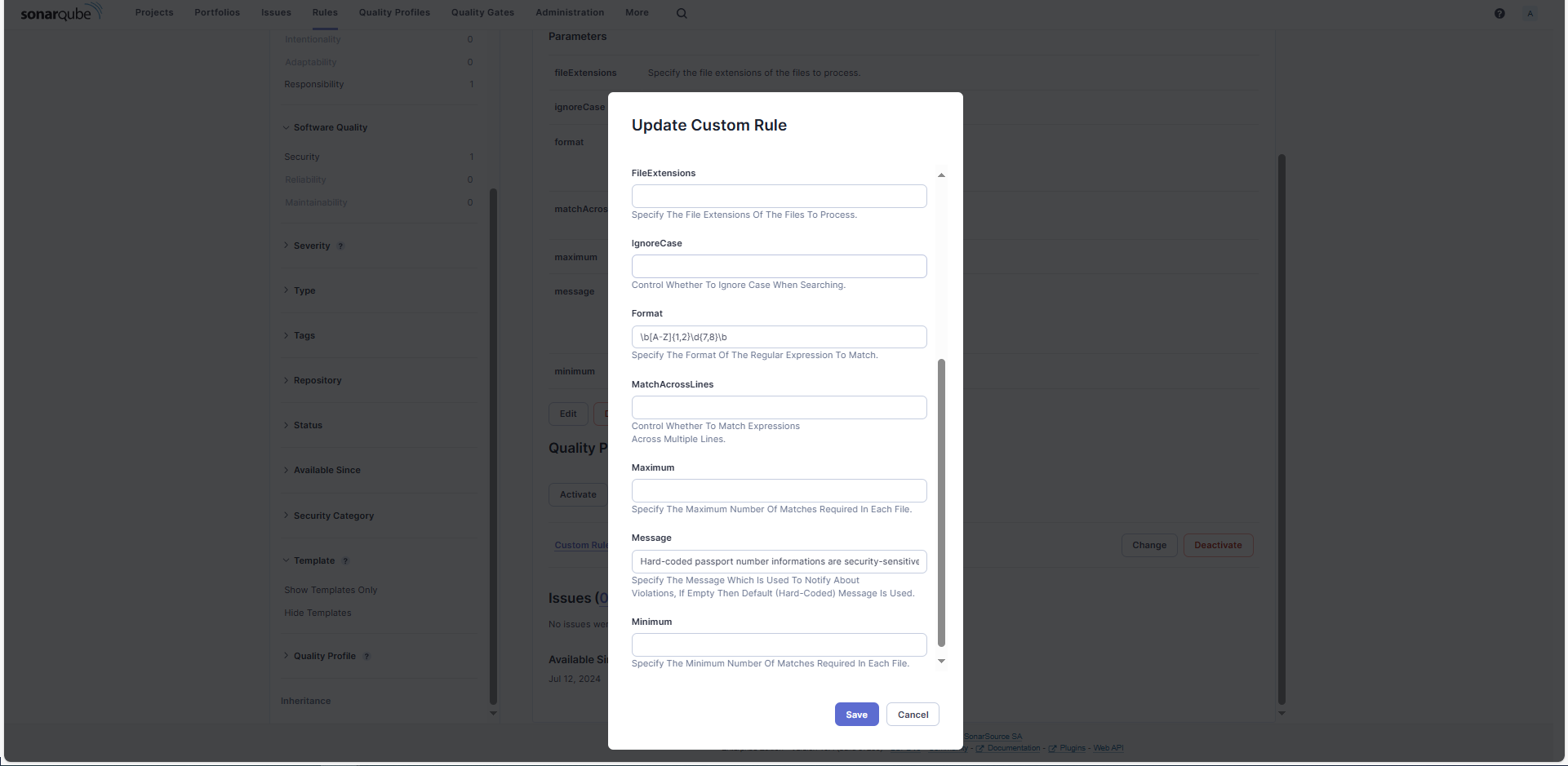The image size is (1568, 766).
Task: Cancel the Update Custom Rule dialog
Action: [x=913, y=715]
